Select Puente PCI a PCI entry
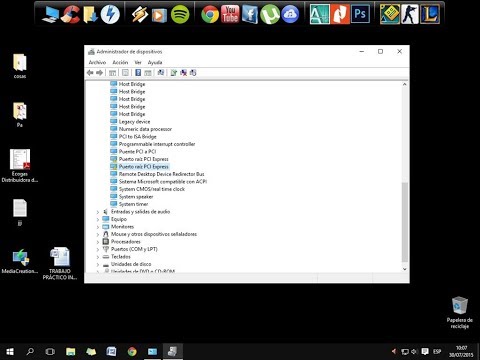This screenshot has width=480, height=360. click(137, 152)
